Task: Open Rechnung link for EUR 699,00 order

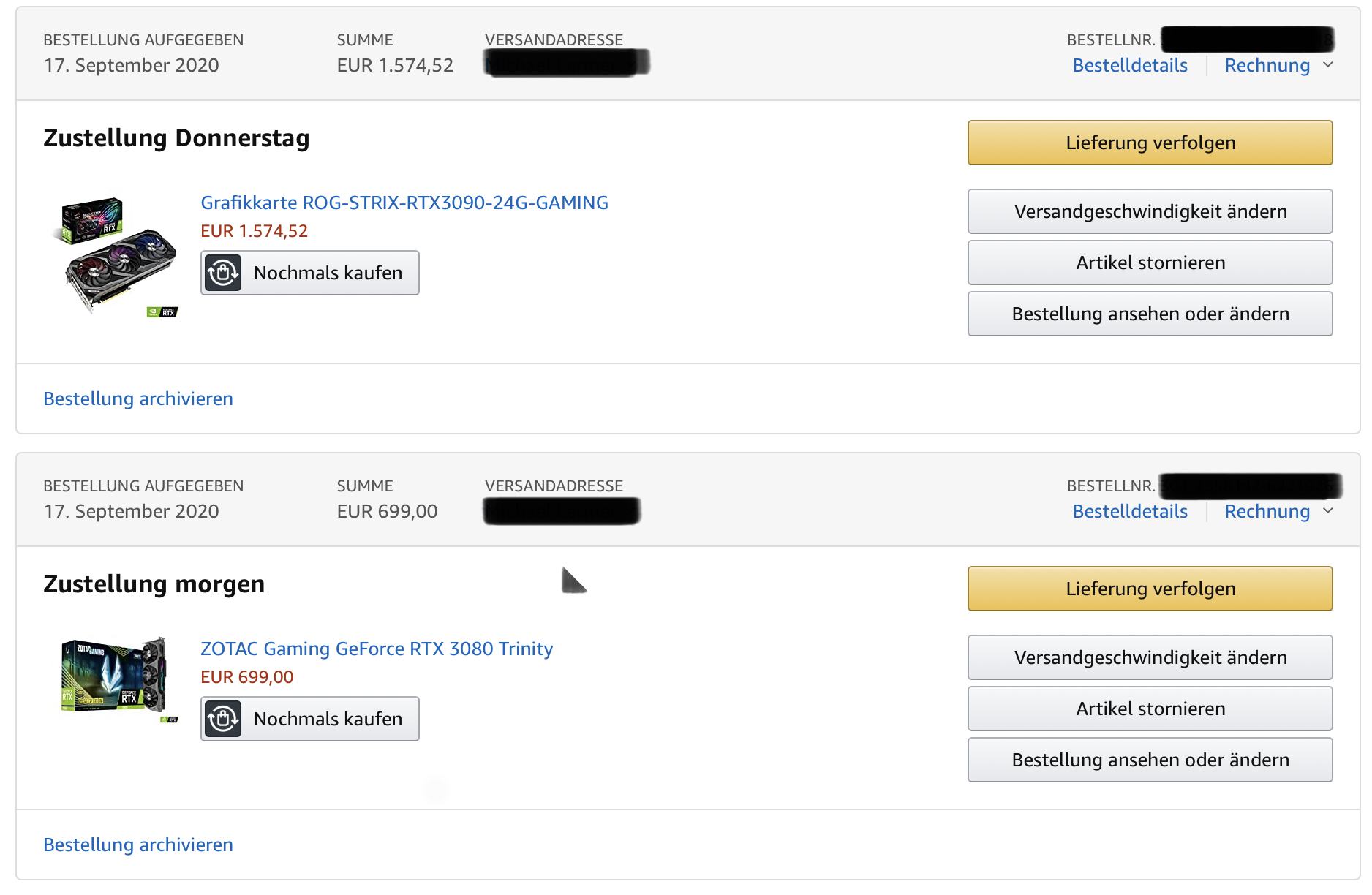Action: coord(1267,511)
